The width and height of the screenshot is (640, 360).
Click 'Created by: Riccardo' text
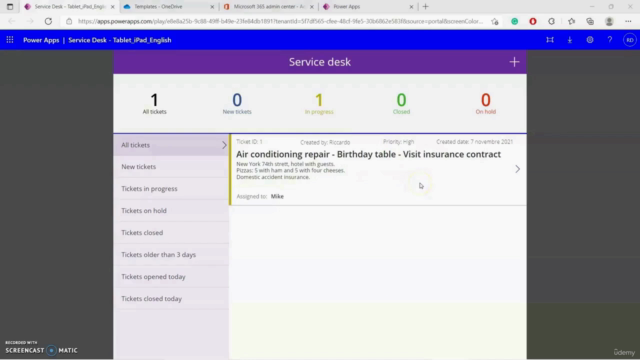coord(325,142)
